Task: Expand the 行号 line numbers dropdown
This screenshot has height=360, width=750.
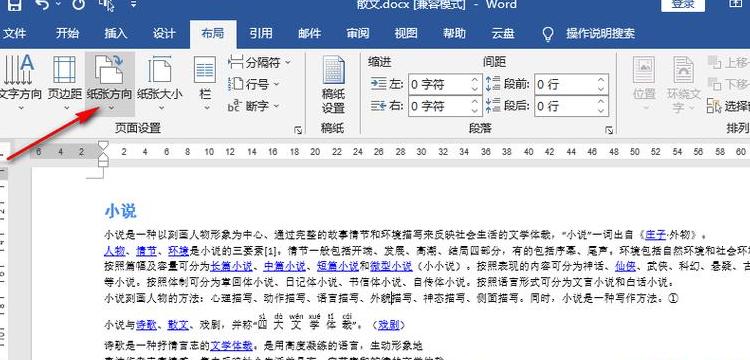Action: coord(254,85)
